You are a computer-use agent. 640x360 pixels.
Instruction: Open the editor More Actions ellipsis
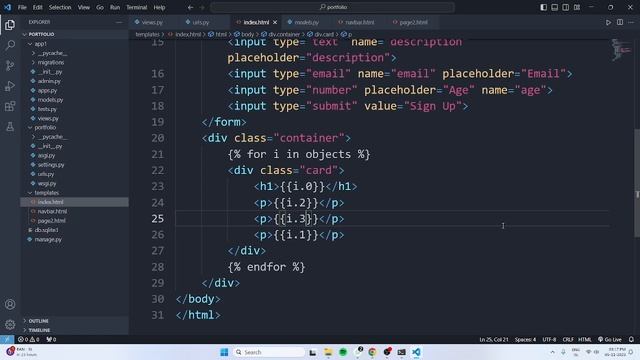pos(631,22)
